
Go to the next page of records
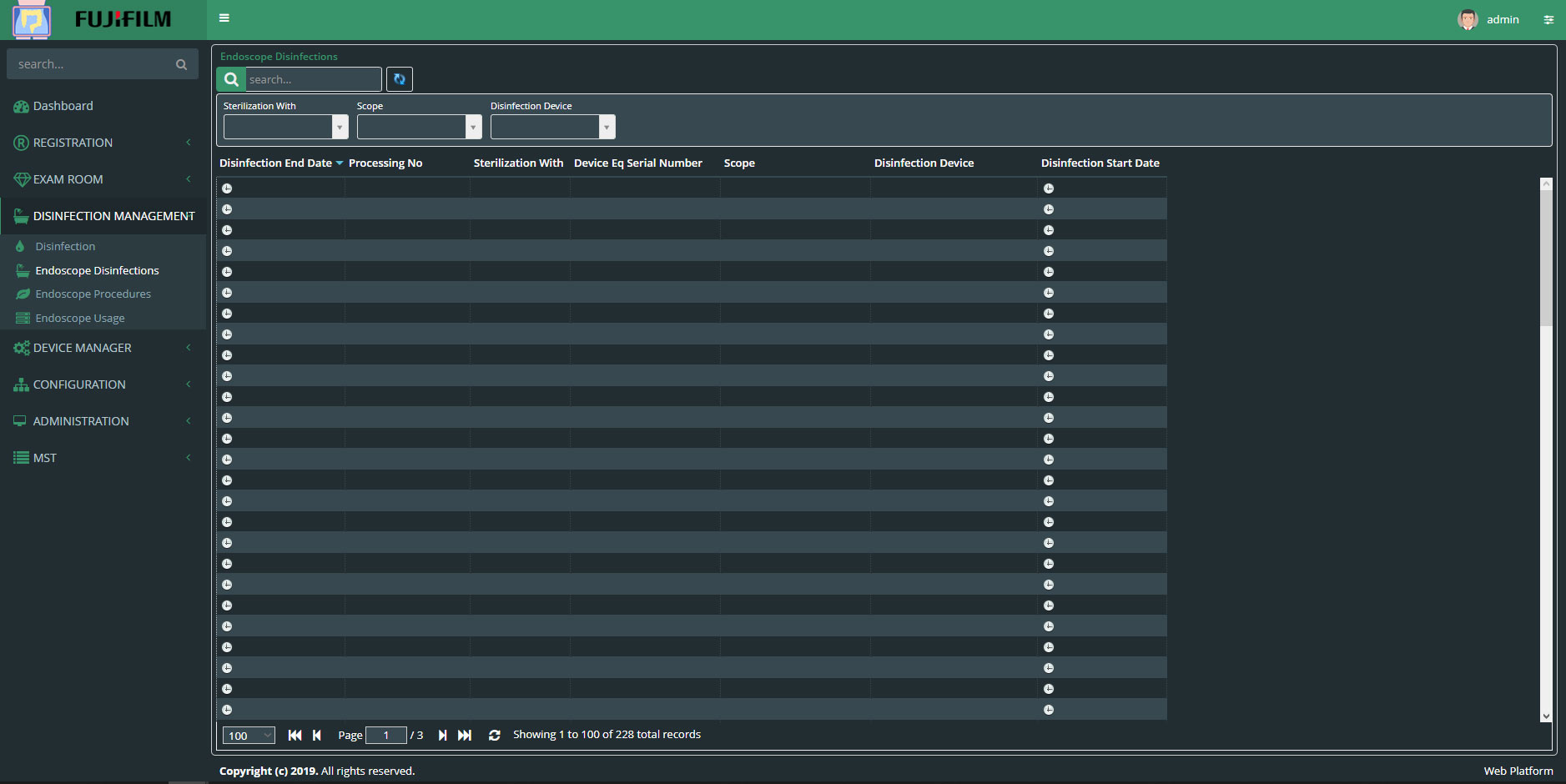click(442, 735)
